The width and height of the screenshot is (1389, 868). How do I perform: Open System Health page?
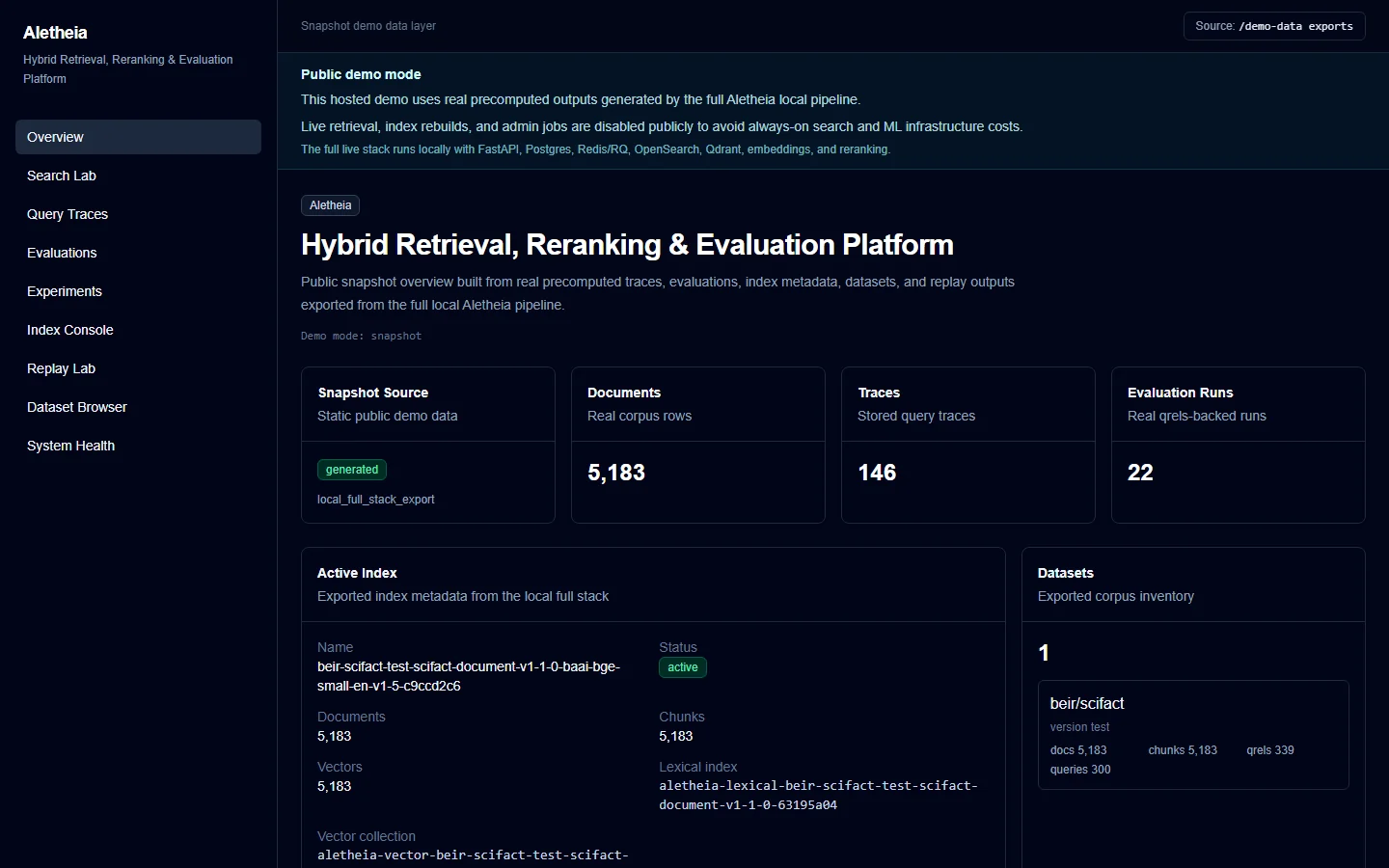[138, 446]
